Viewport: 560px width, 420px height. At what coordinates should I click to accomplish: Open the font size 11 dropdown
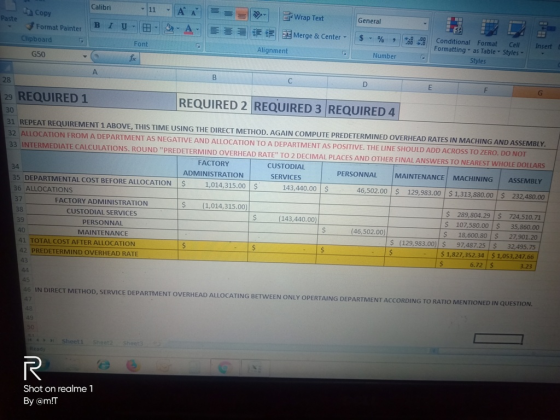pyautogui.click(x=168, y=10)
